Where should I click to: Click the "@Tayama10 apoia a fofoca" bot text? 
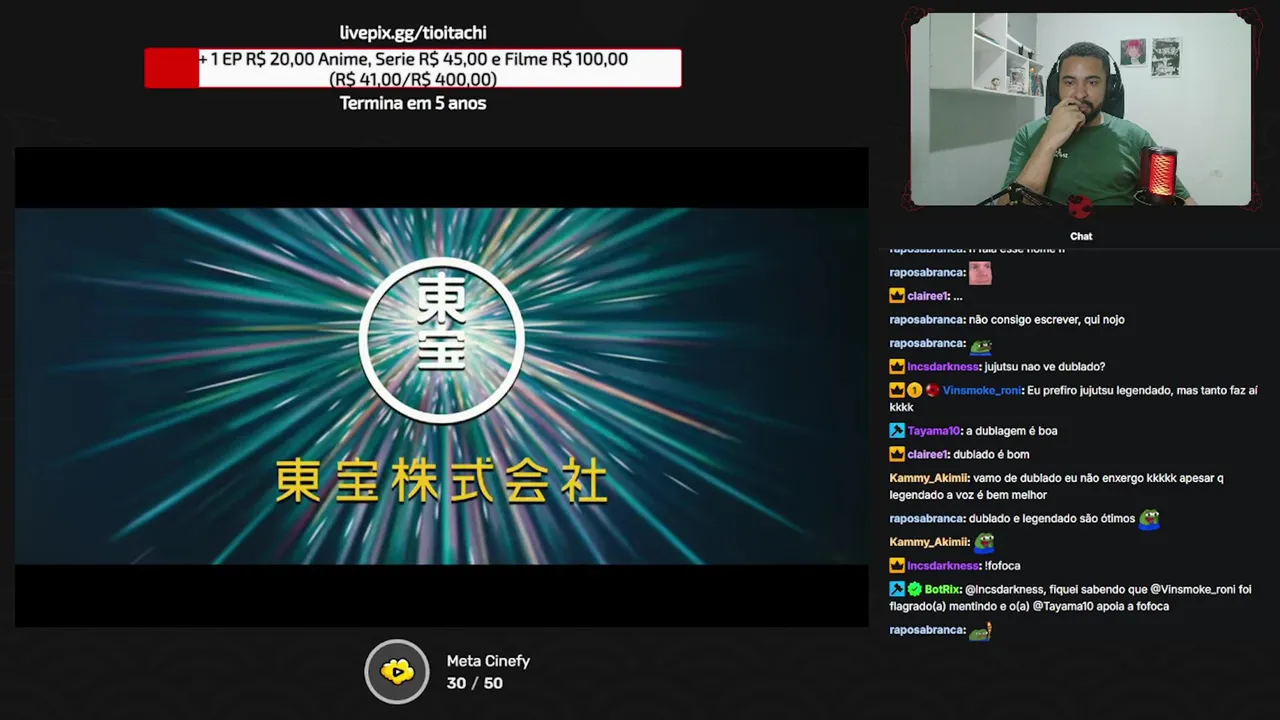(x=1101, y=606)
